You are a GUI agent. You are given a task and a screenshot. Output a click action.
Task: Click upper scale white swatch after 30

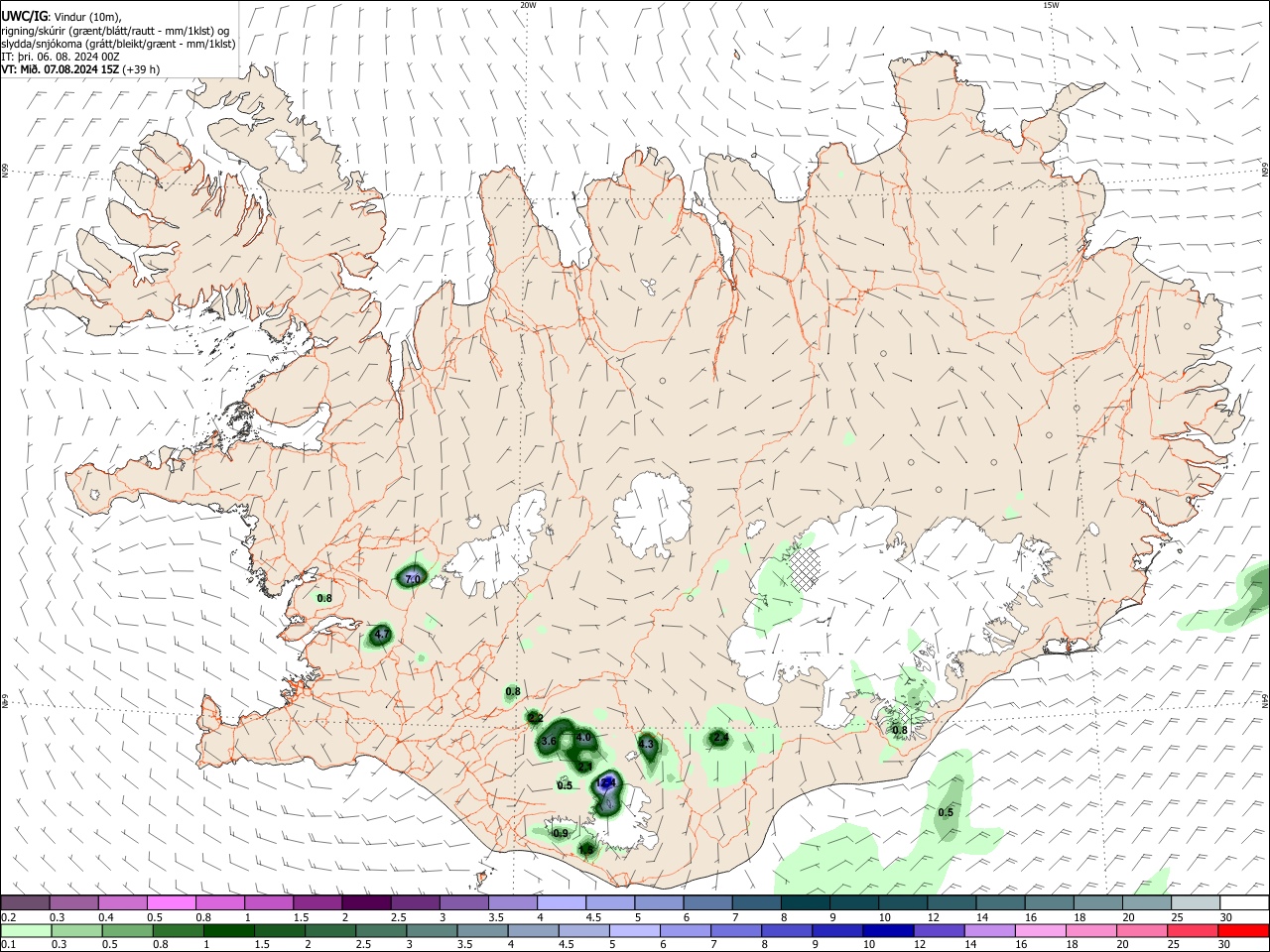click(x=1245, y=902)
